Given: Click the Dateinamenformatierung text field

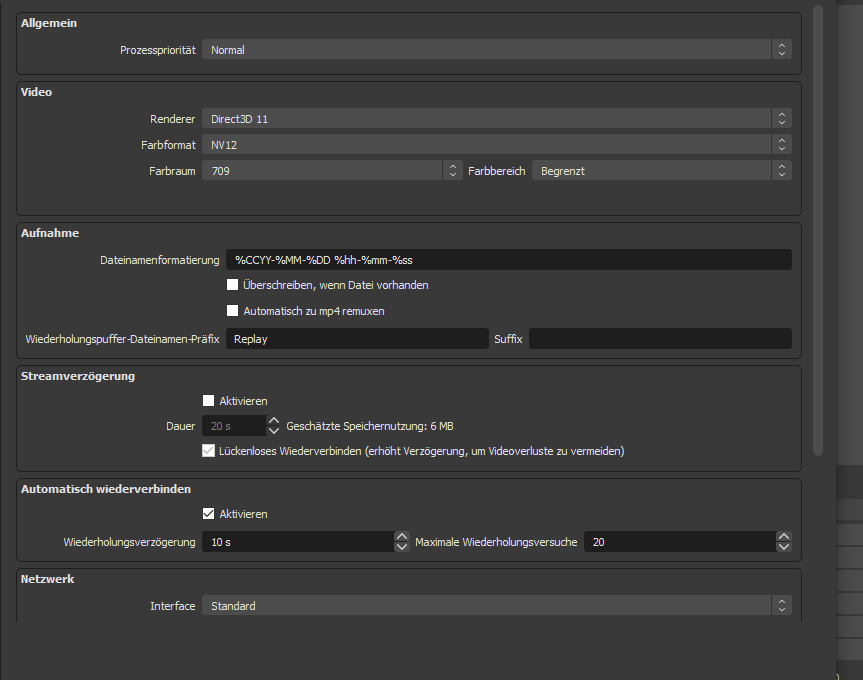Looking at the screenshot, I should point(508,260).
